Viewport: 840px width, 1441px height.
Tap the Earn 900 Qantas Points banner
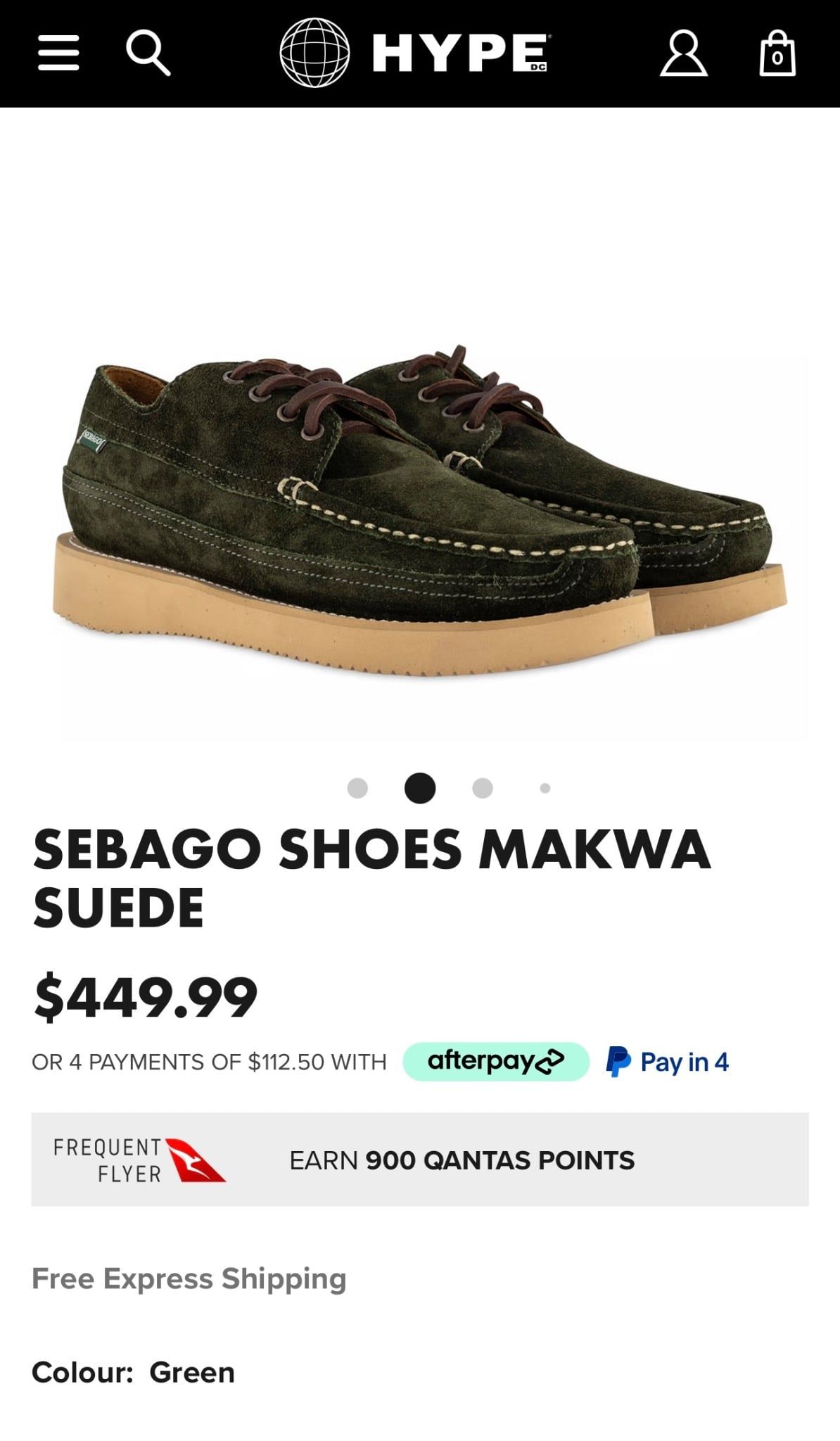click(x=420, y=1160)
